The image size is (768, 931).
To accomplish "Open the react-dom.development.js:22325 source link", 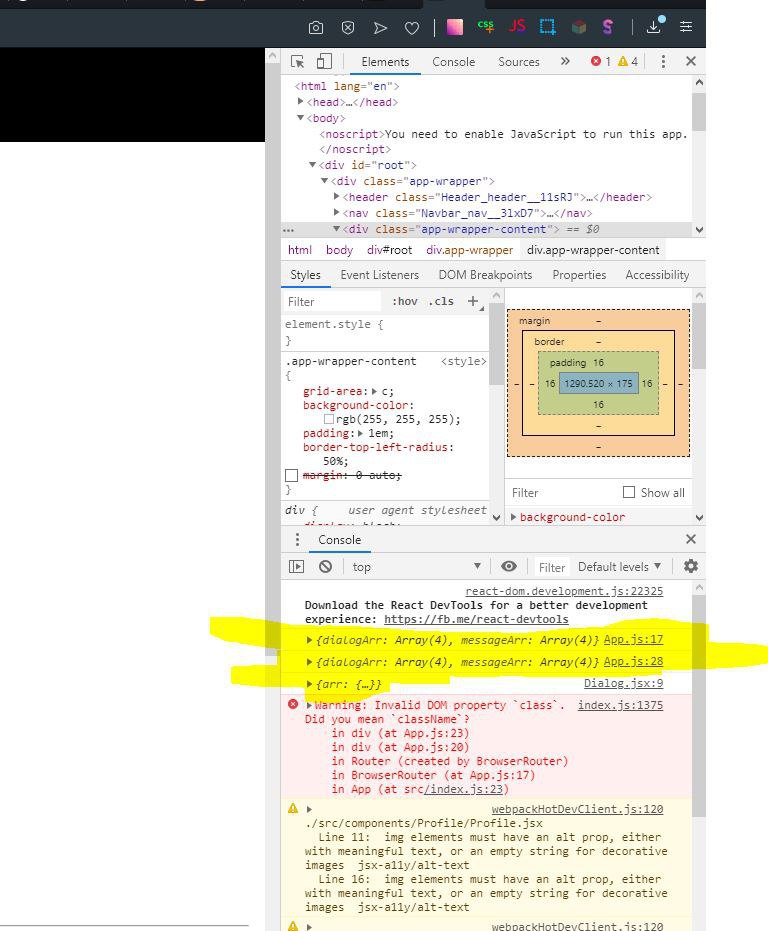I will pos(564,591).
